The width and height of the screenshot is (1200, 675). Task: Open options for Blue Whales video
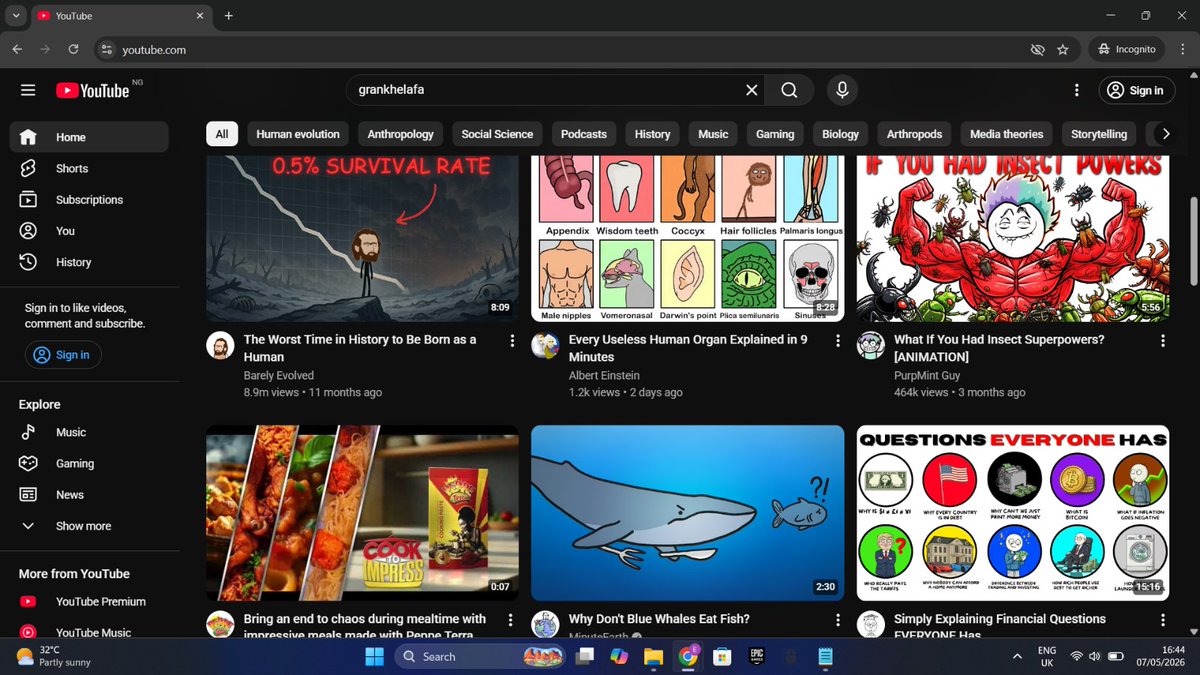tap(838, 620)
